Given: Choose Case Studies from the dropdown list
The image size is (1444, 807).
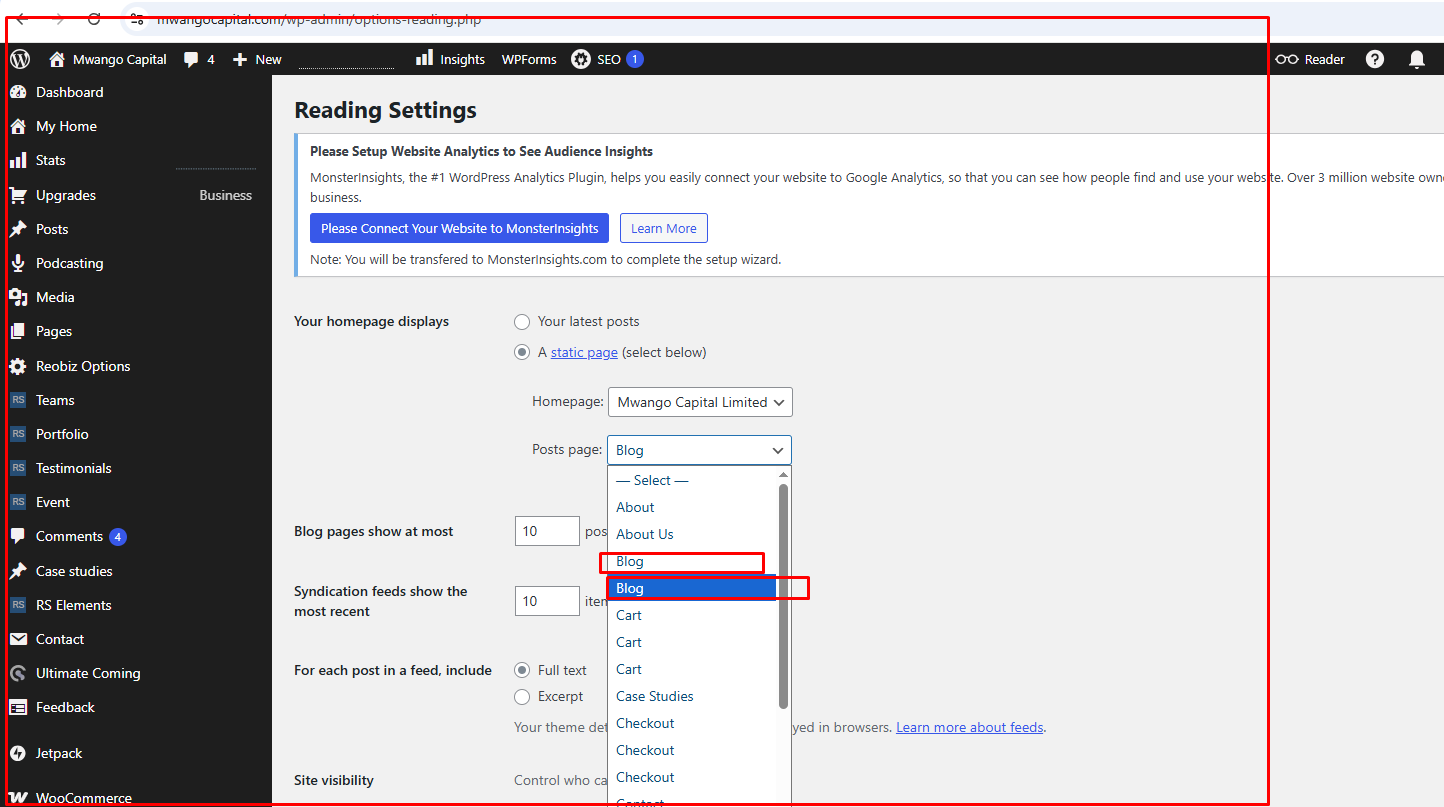Looking at the screenshot, I should pos(692,696).
